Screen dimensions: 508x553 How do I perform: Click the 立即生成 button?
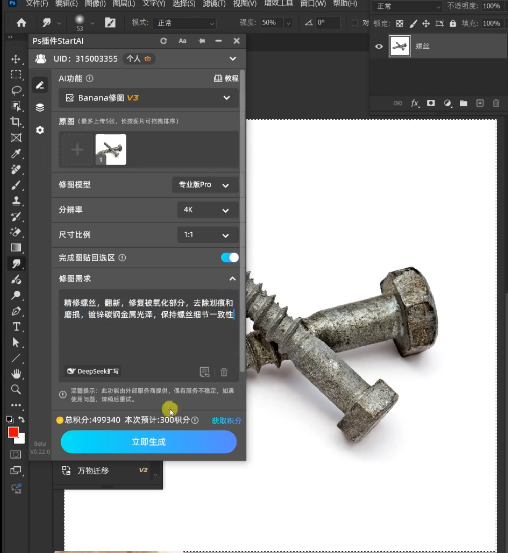pyautogui.click(x=149, y=442)
